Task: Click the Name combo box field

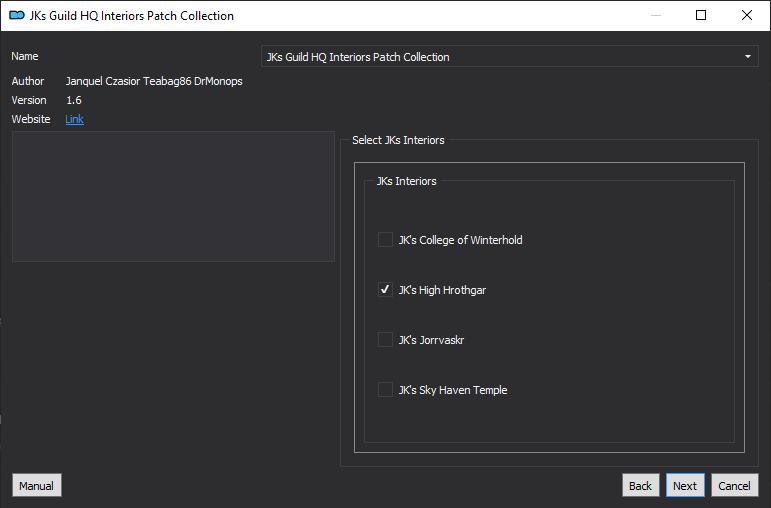Action: point(509,57)
